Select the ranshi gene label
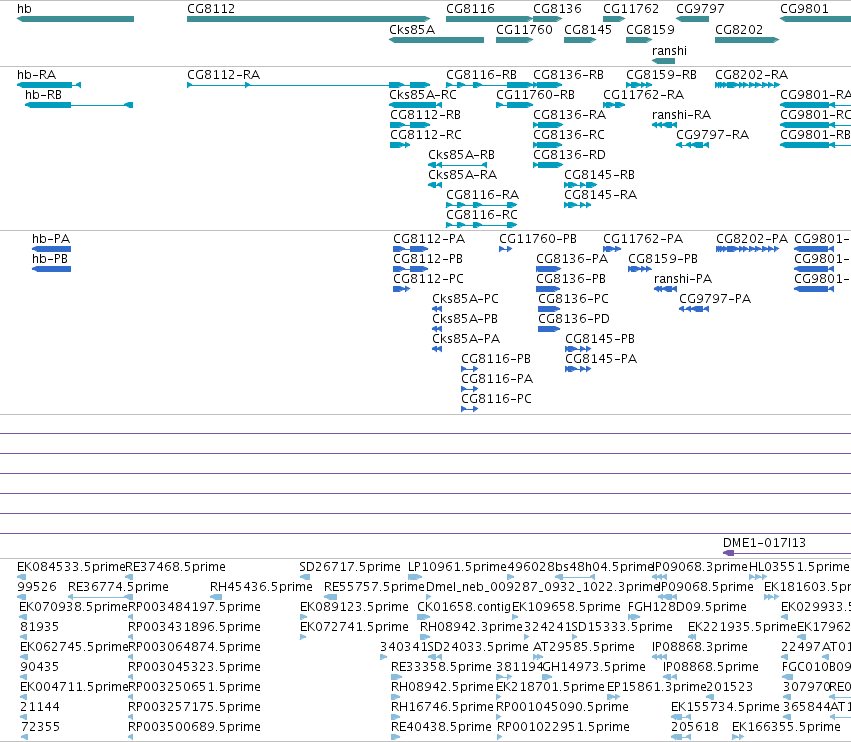 point(669,51)
